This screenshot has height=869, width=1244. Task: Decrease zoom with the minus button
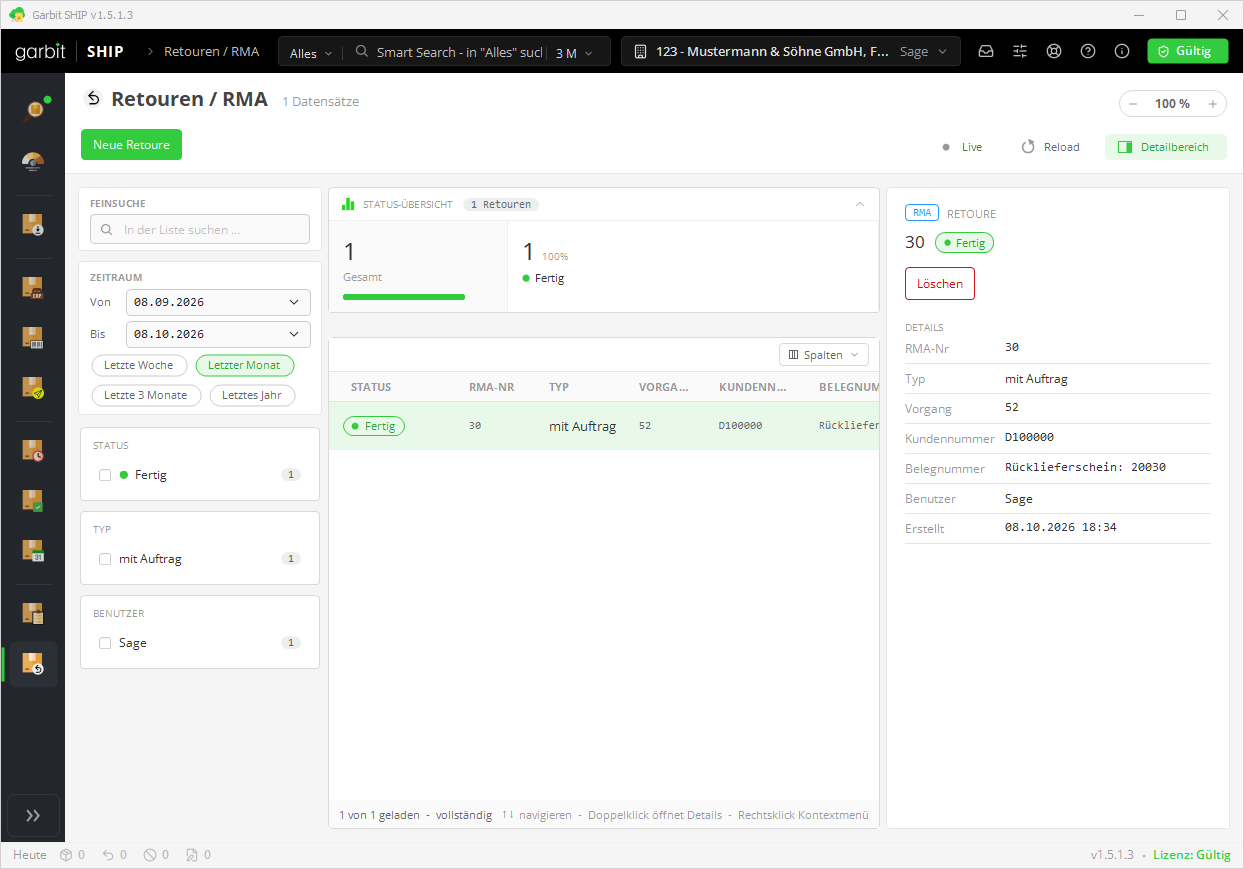tap(1133, 104)
